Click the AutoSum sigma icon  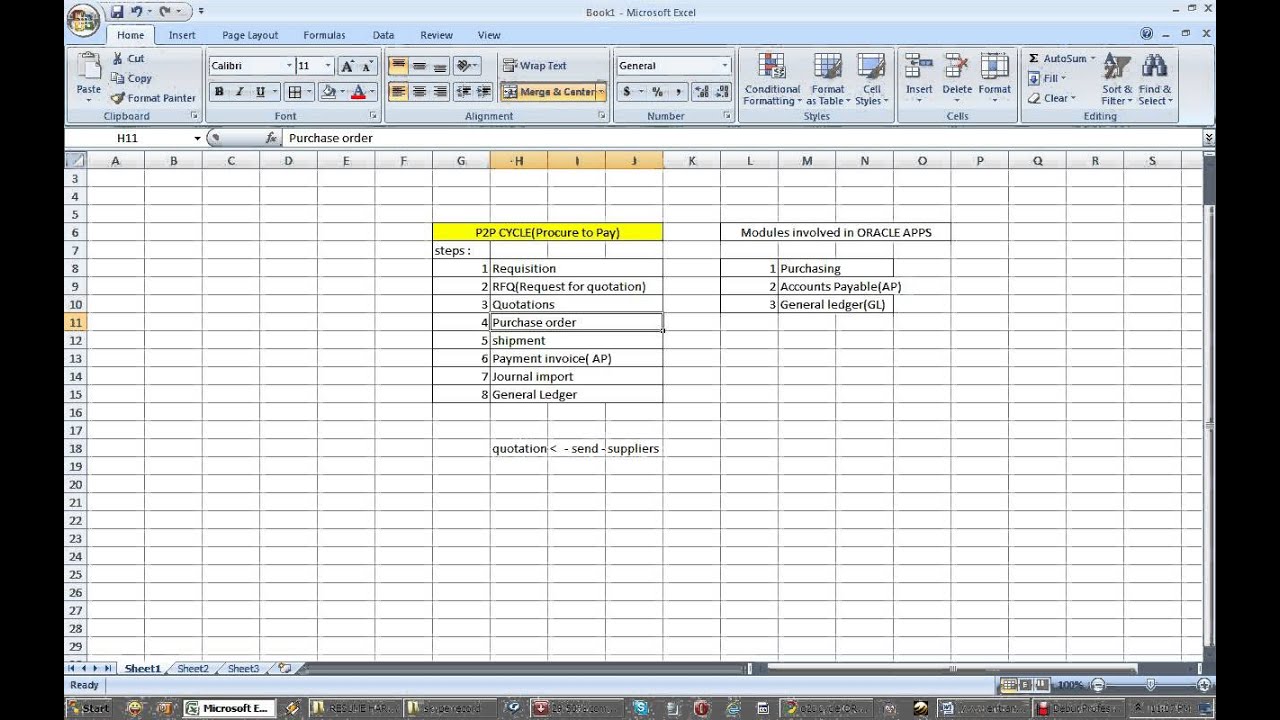pos(1034,59)
